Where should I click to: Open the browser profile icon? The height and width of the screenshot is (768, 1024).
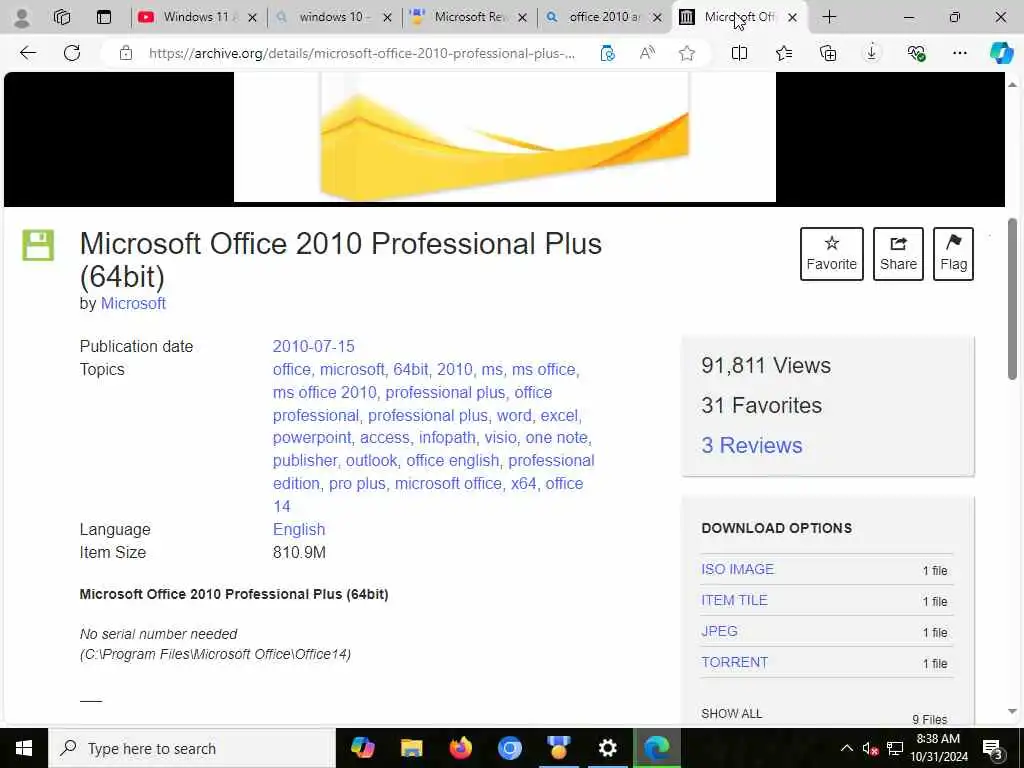click(22, 18)
